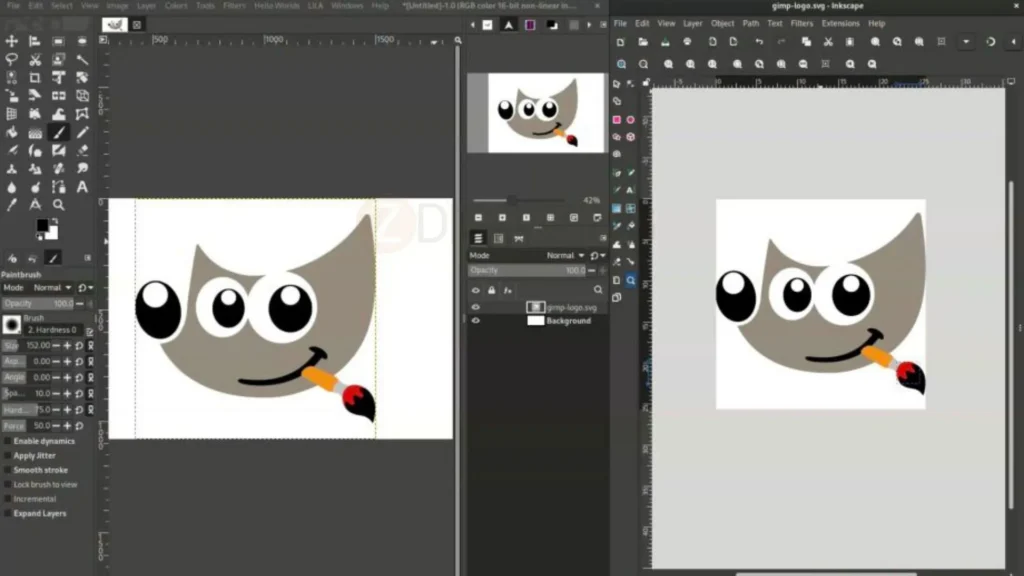Screen dimensions: 1024x576
Task: Enable the Expand Layers checkbox
Action: (x=7, y=513)
